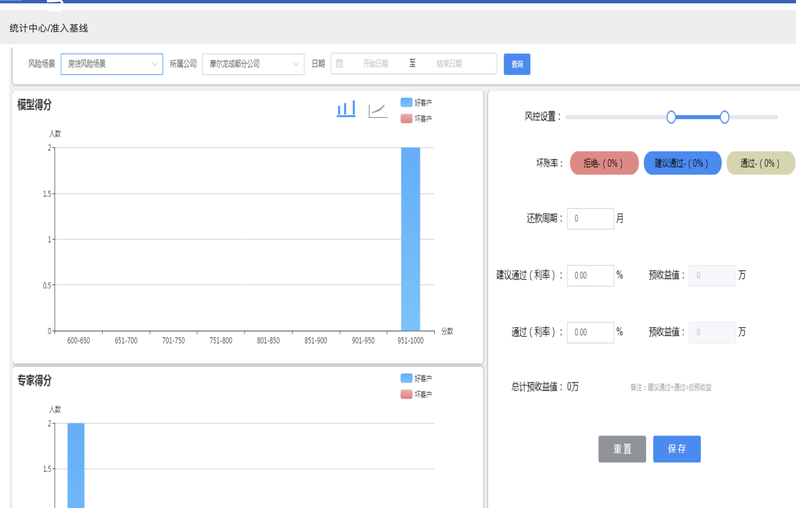
Task: Click the 通过 (0%) beige pill
Action: 760,163
